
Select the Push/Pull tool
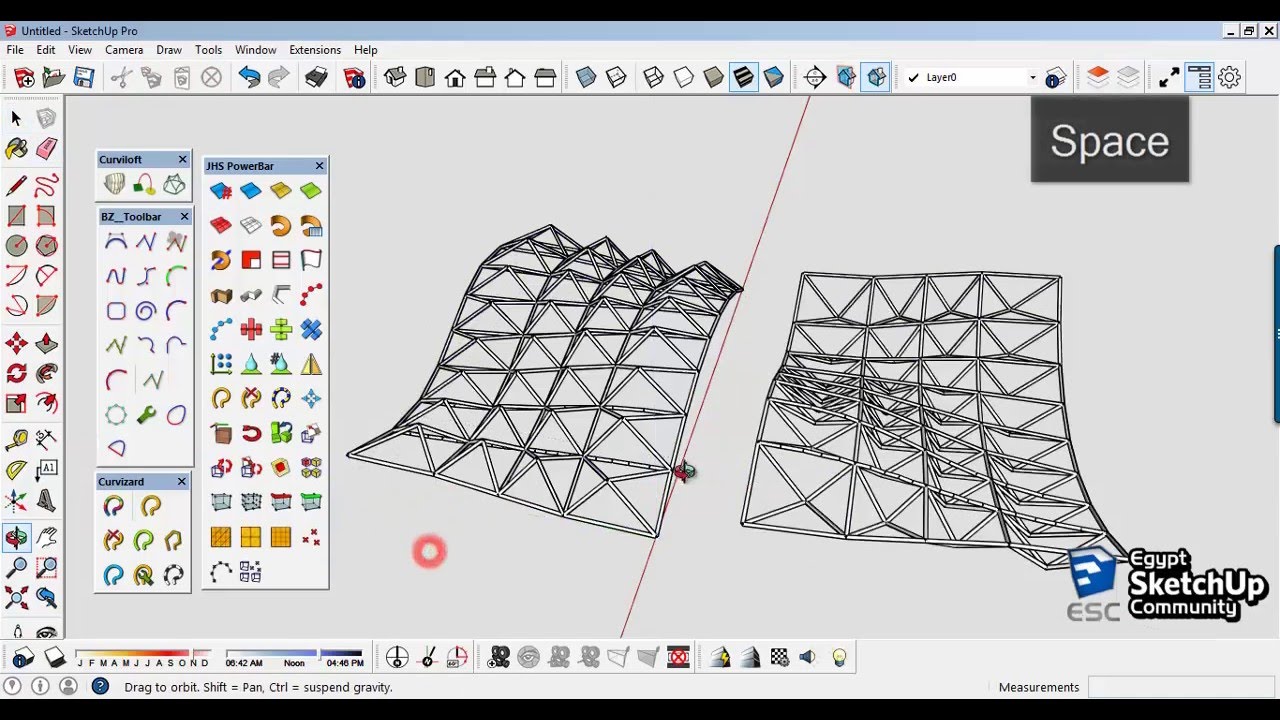(x=46, y=344)
